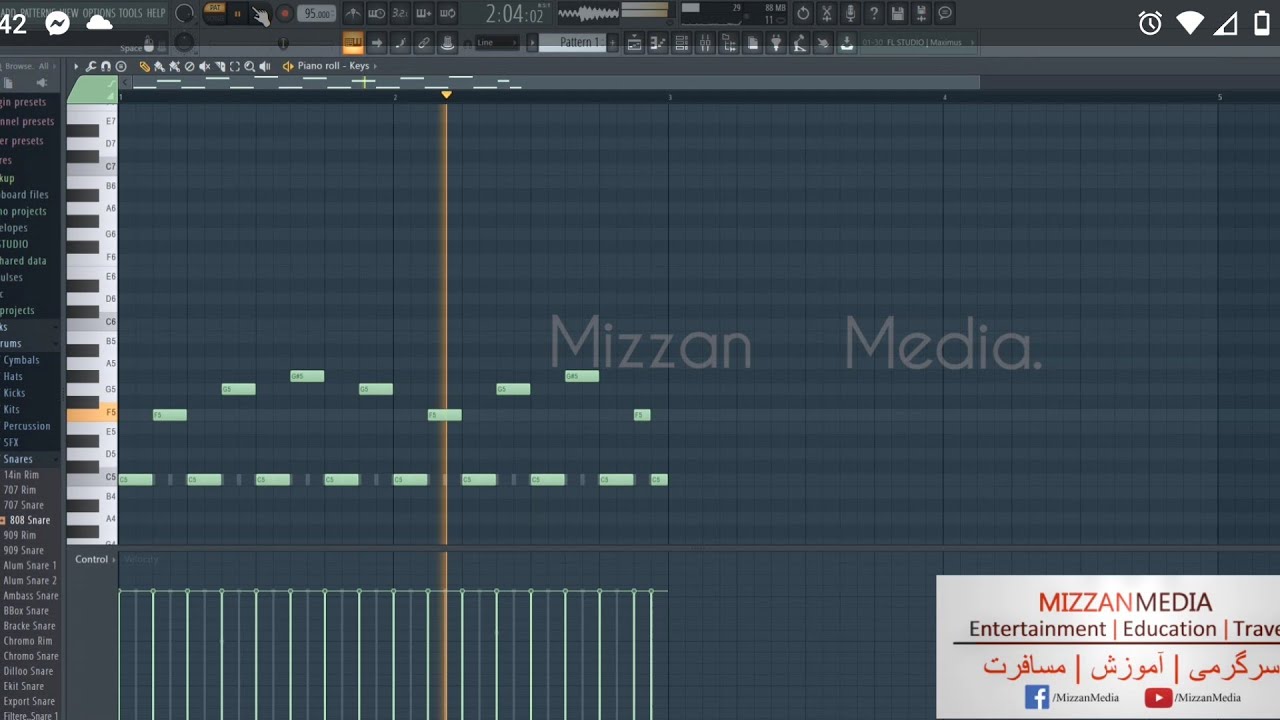Toggle blend recording overdub button
The image size is (1280, 720).
point(424,13)
